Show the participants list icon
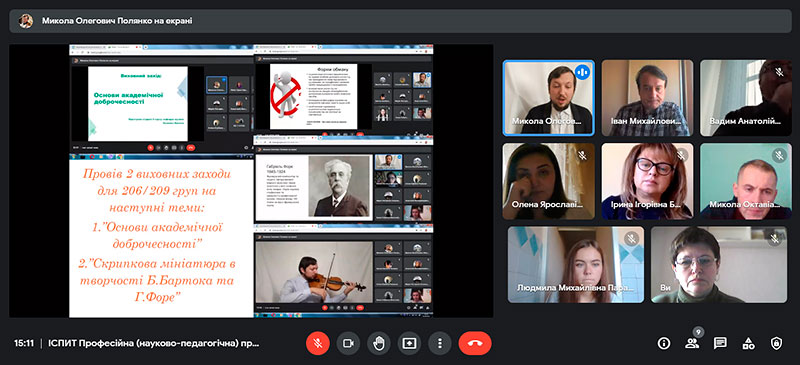 point(692,344)
